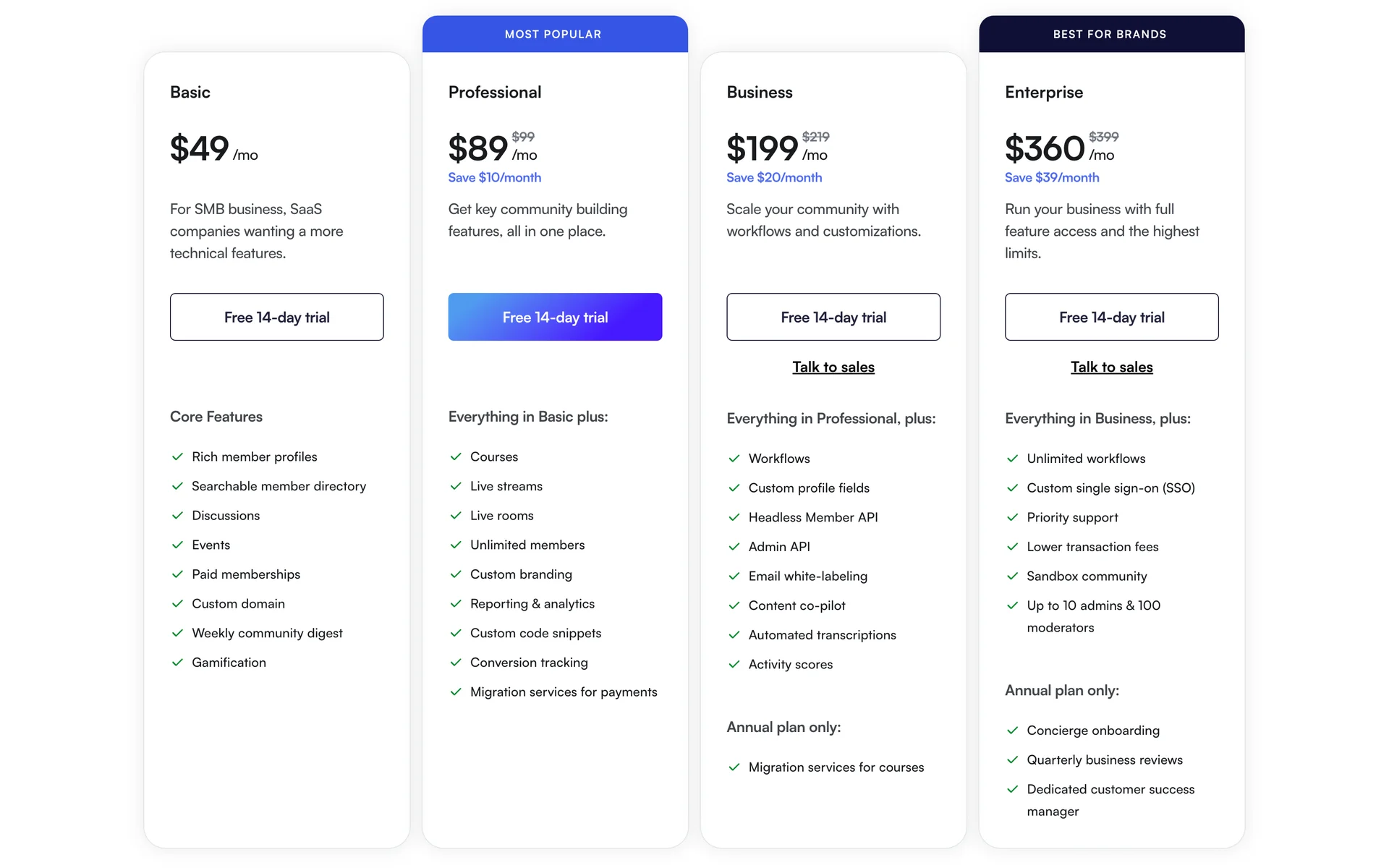Click the Most Popular banner
The width and height of the screenshot is (1389, 868).
pos(554,34)
